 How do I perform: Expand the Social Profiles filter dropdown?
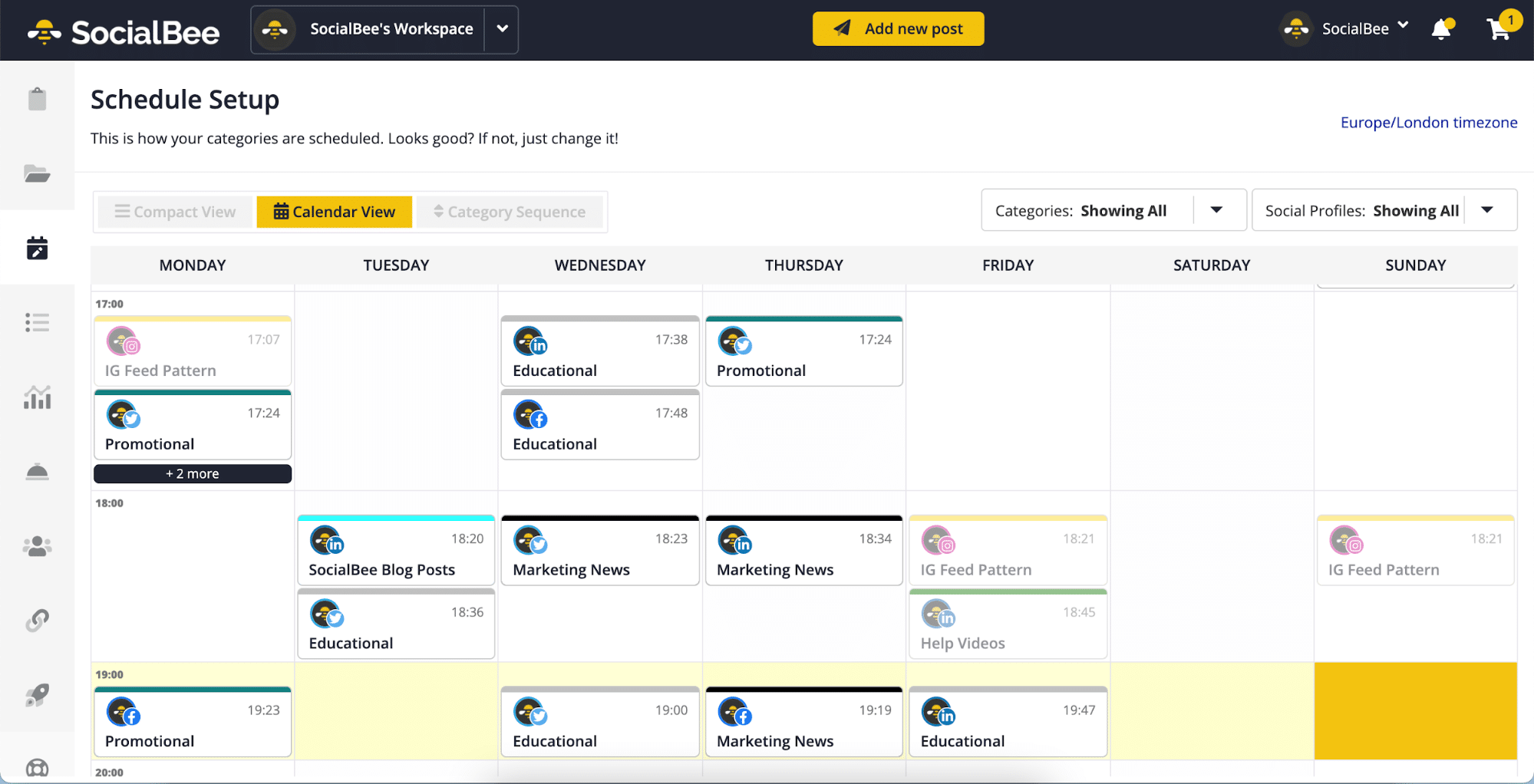(1488, 209)
